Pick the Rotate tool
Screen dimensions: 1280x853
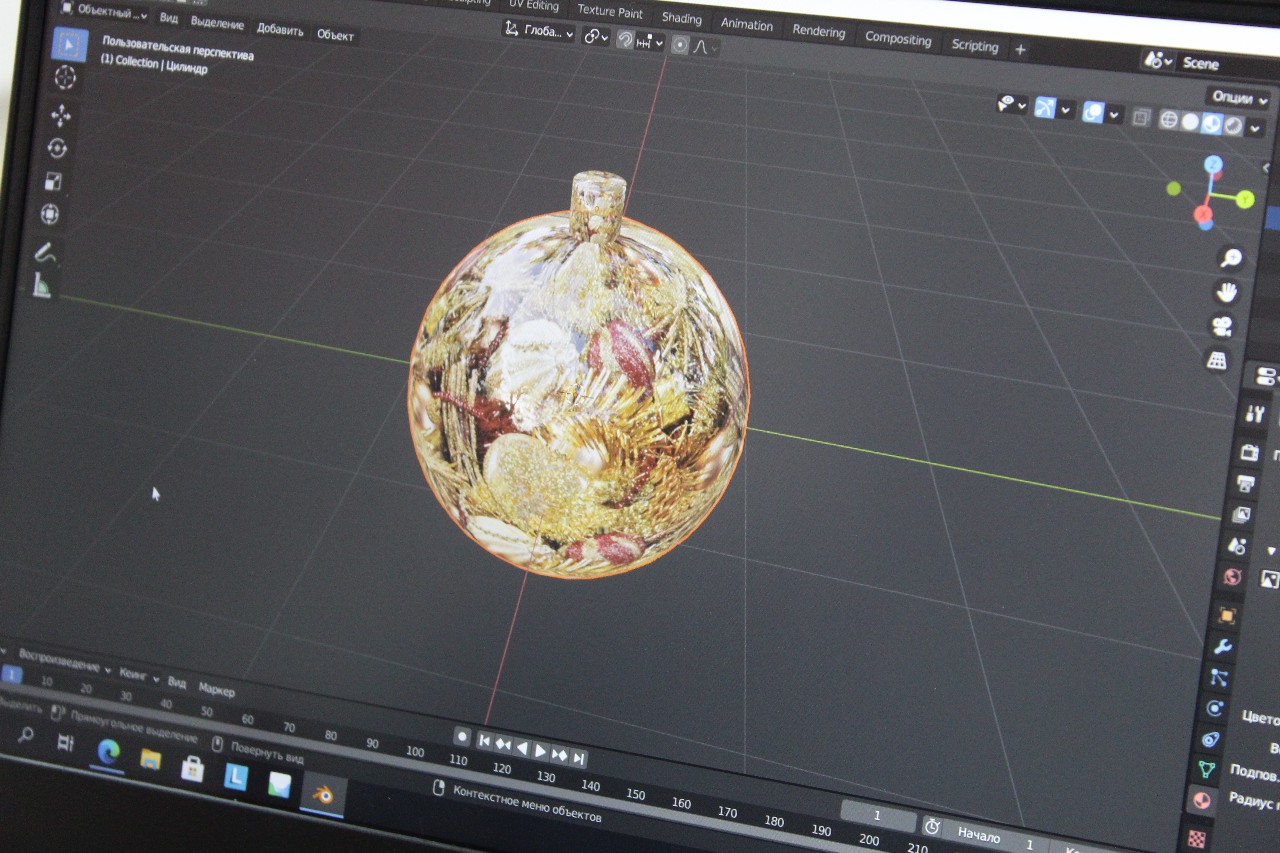57,148
